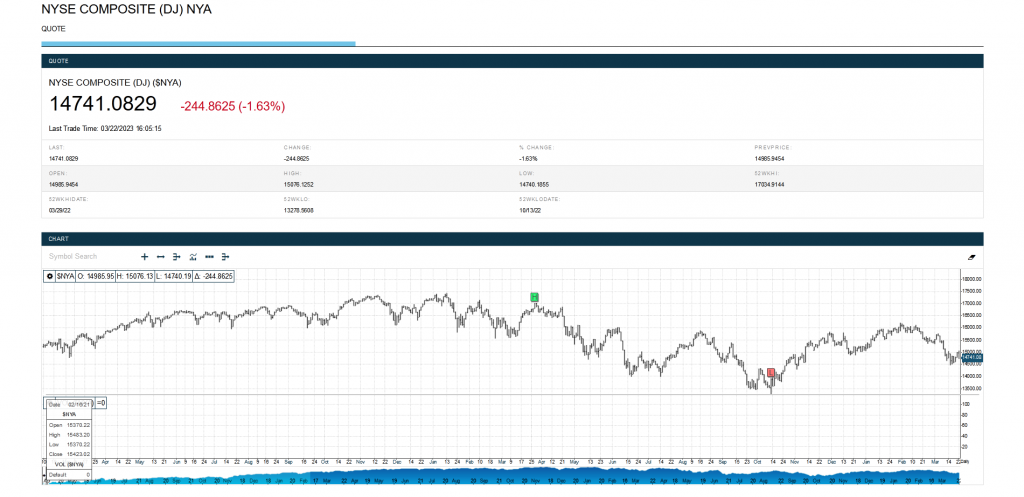Select the crosshair plus tool in chart toolbar

144,257
